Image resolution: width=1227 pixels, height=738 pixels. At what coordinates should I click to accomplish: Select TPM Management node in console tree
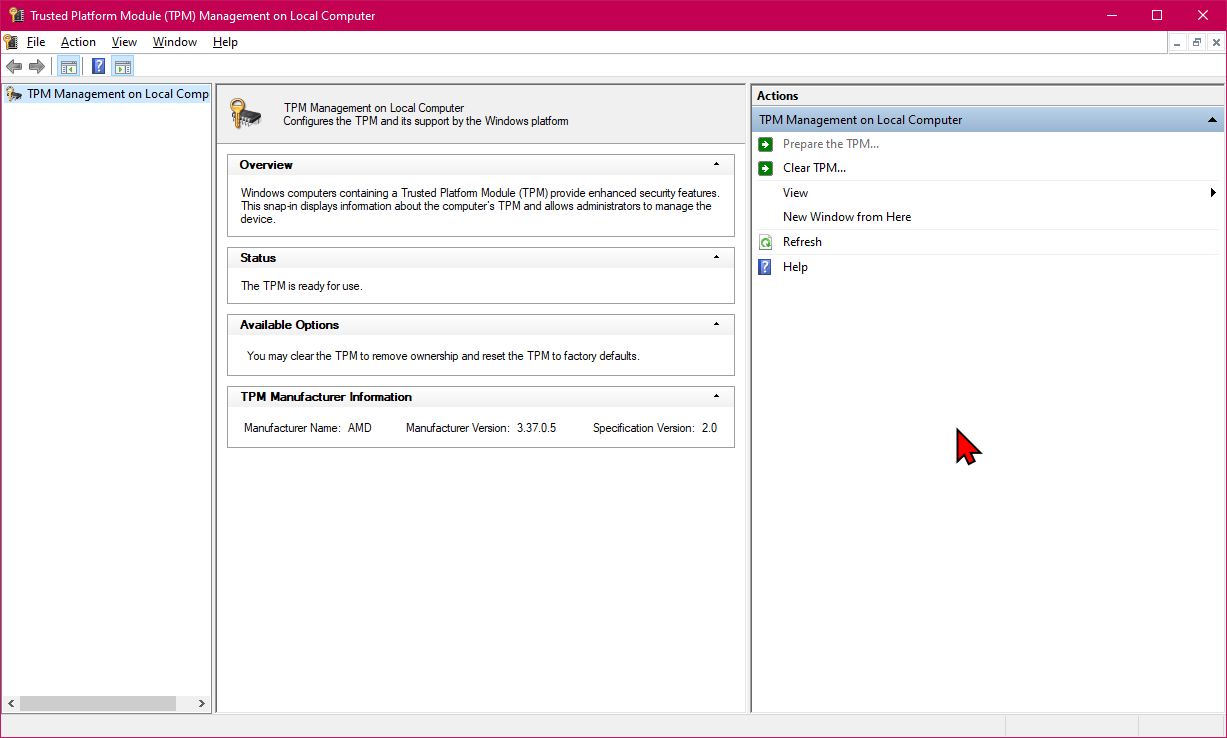coord(117,94)
